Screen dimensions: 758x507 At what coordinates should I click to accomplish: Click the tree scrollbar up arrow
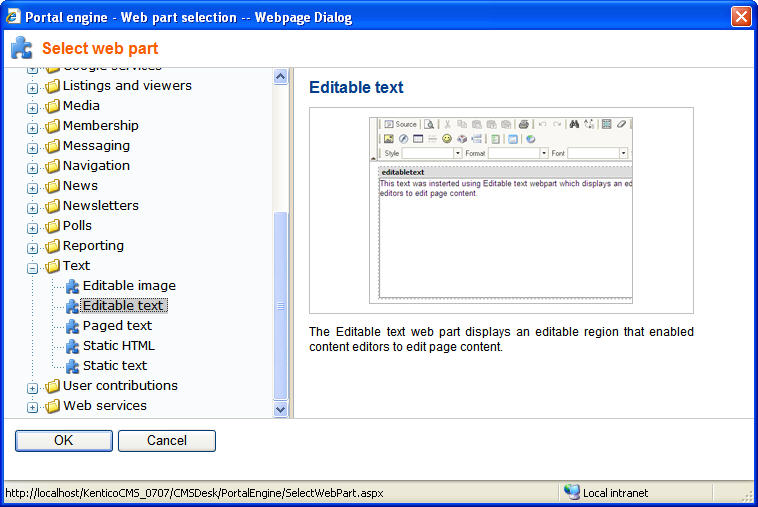point(280,76)
